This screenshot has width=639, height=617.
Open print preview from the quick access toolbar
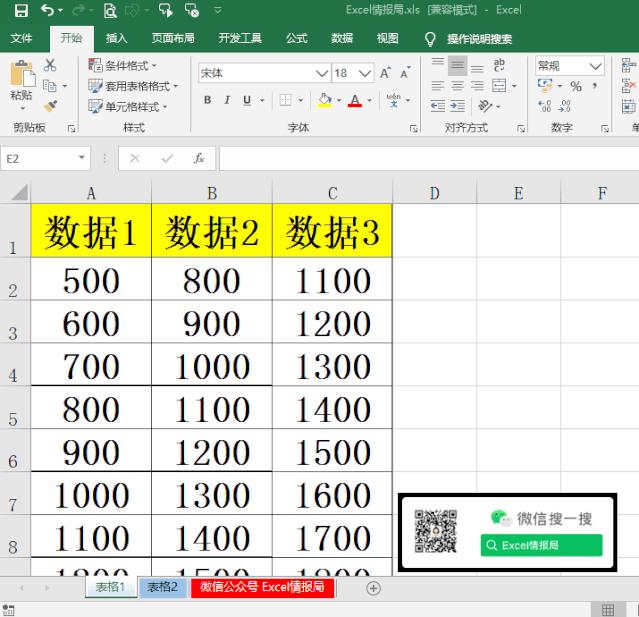[x=110, y=11]
